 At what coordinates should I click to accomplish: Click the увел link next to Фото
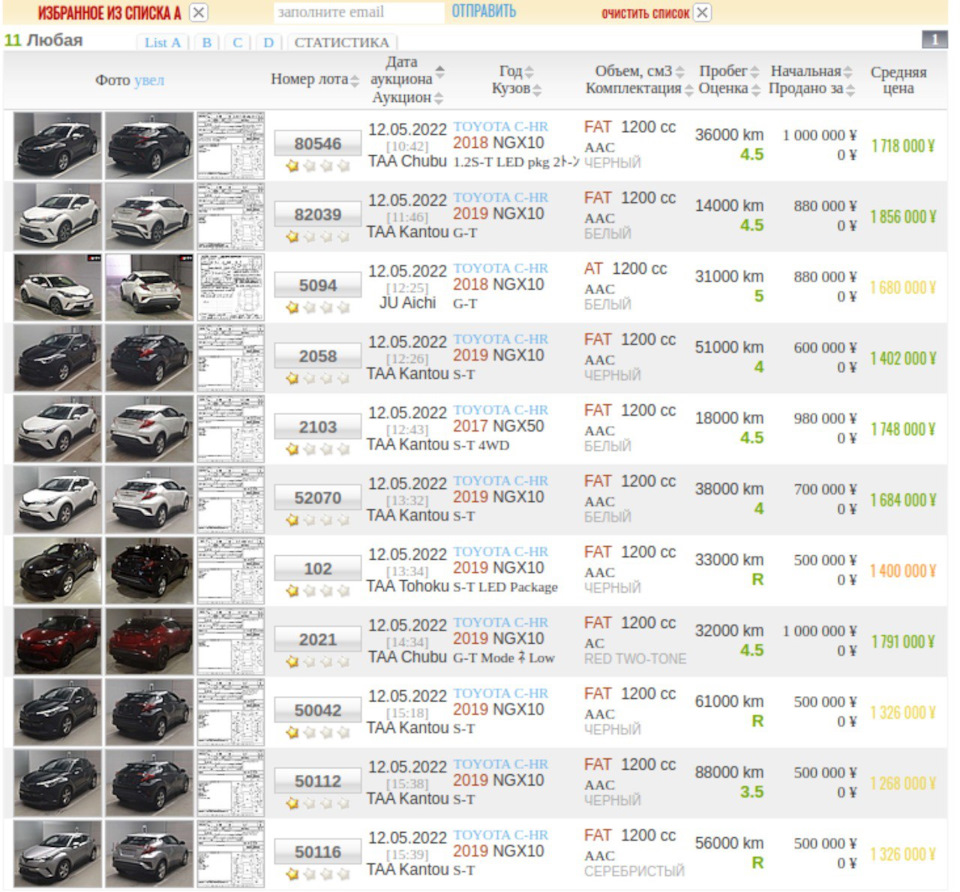pyautogui.click(x=149, y=80)
